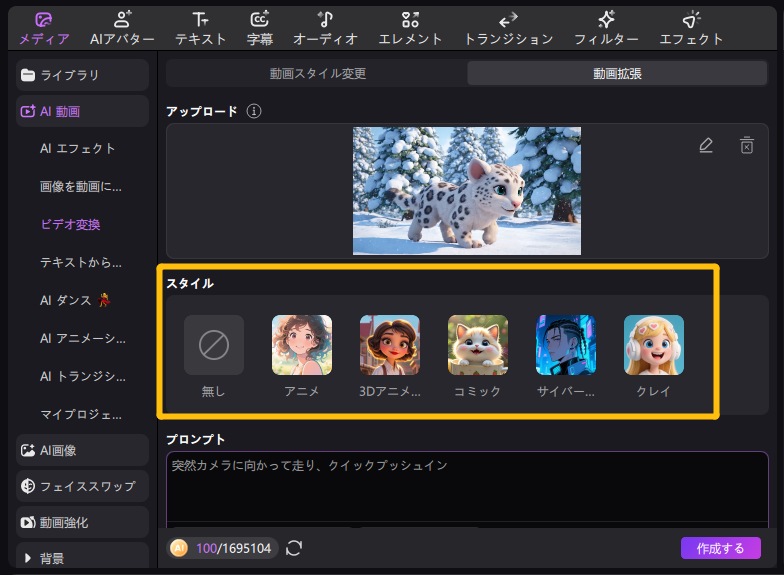Refresh AI credits with the reload icon
The image size is (784, 575).
pos(294,547)
